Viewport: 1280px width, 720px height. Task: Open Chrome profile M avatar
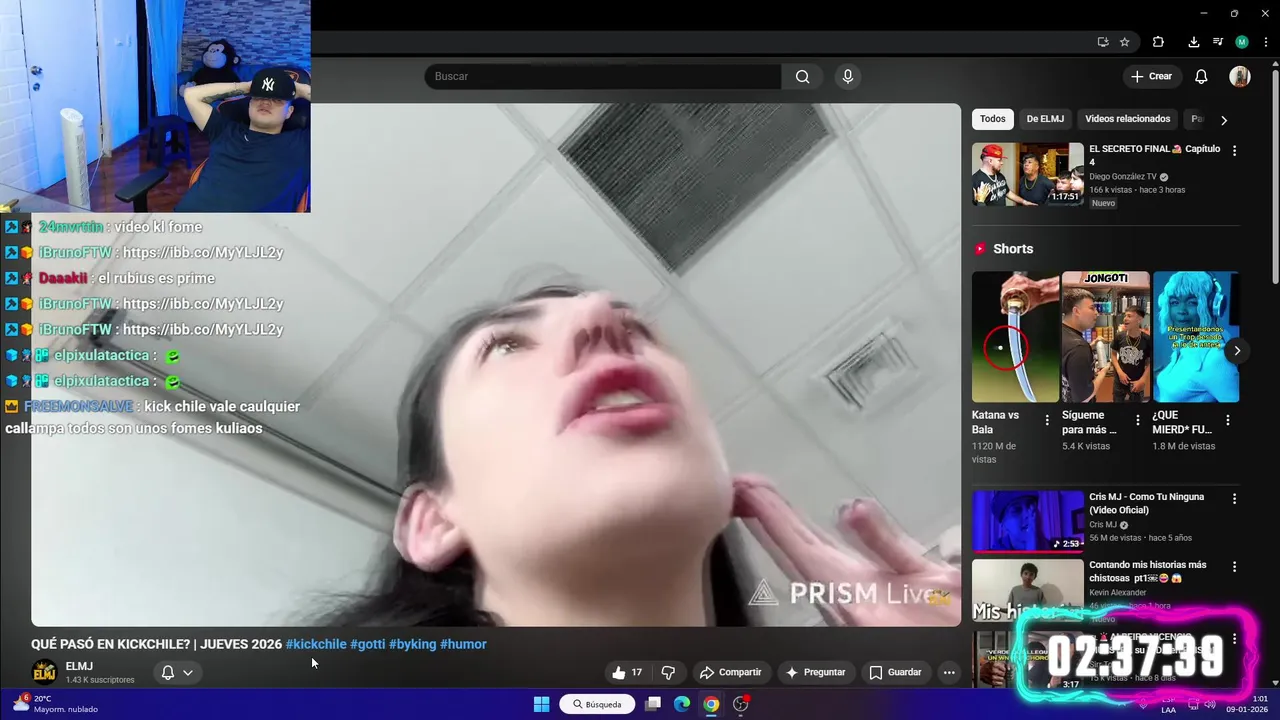[1242, 42]
